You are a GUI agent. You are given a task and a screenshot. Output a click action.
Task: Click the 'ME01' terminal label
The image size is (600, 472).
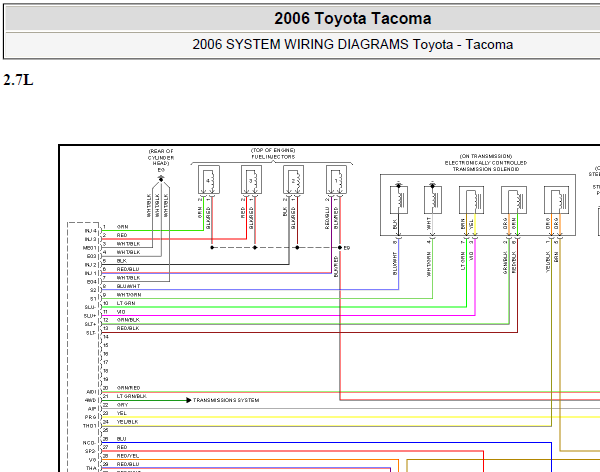90,248
